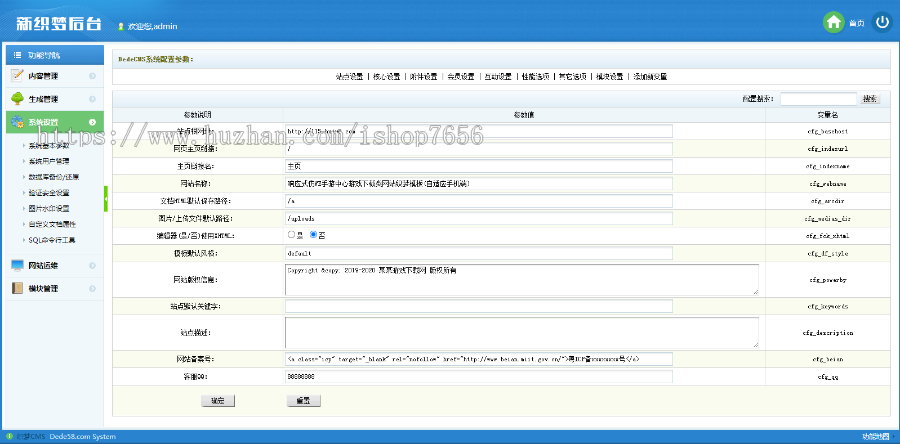Image resolution: width=900 pixels, height=444 pixels.
Task: Click the 站点根网址 input field
Action: click(479, 131)
